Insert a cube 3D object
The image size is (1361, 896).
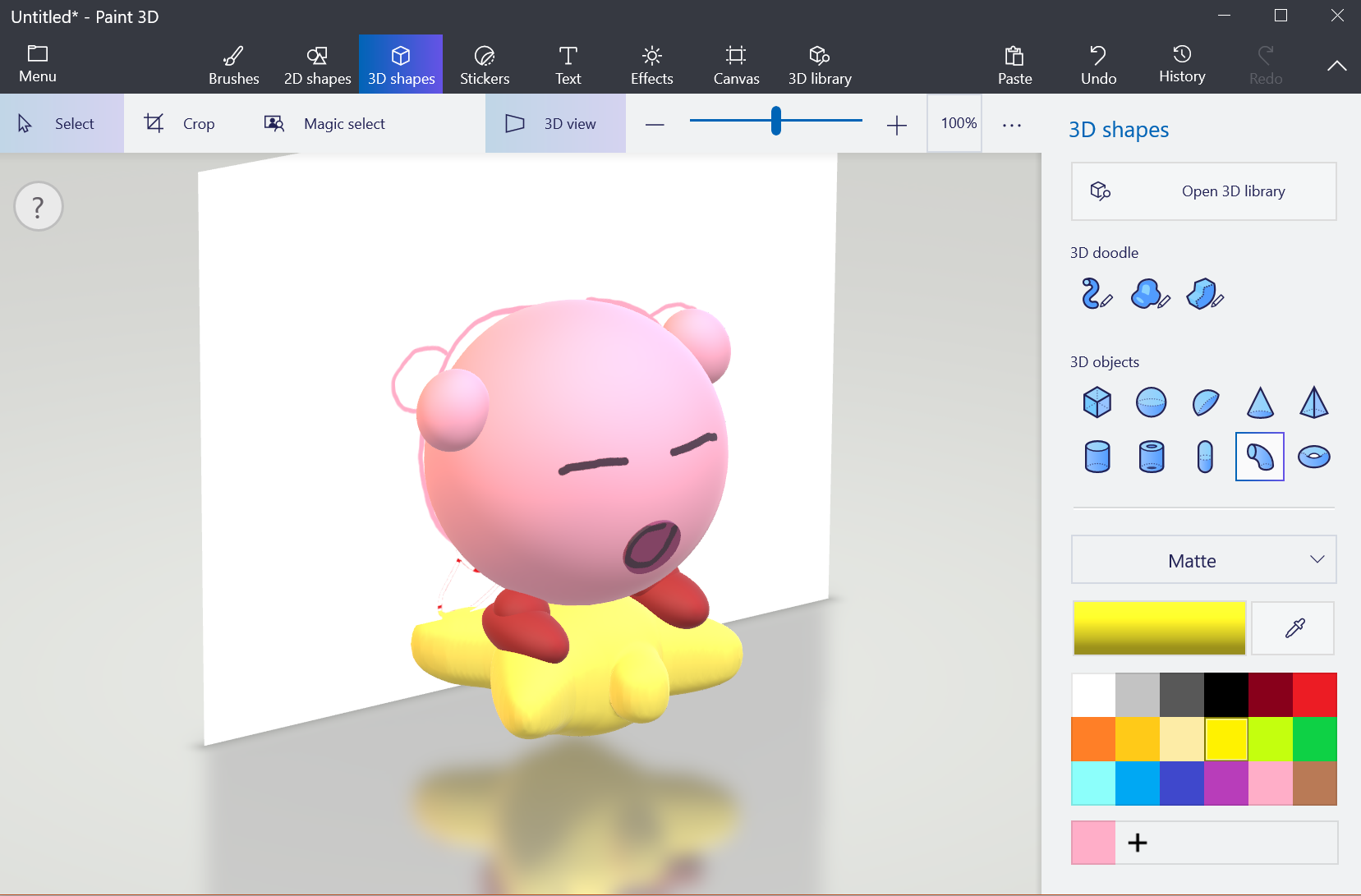1097,402
